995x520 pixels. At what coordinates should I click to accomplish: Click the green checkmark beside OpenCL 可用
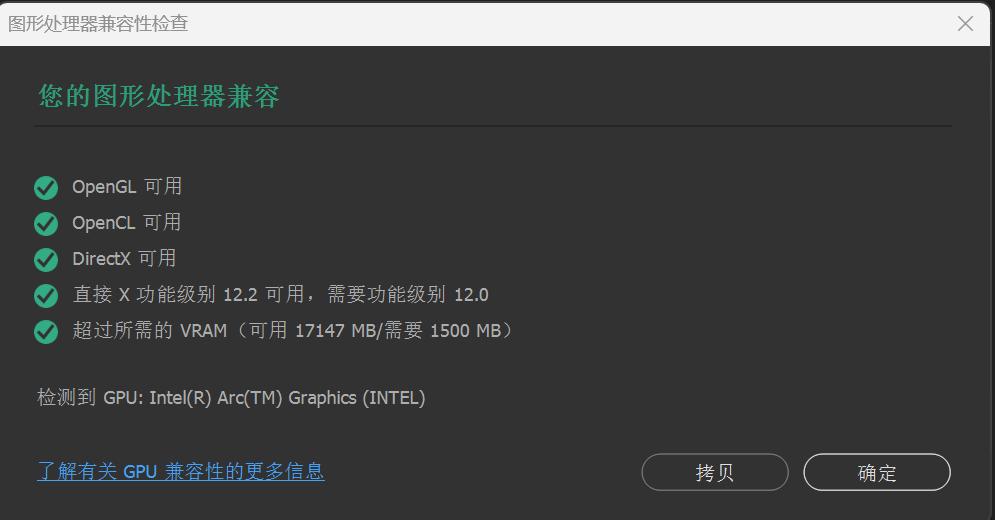46,223
